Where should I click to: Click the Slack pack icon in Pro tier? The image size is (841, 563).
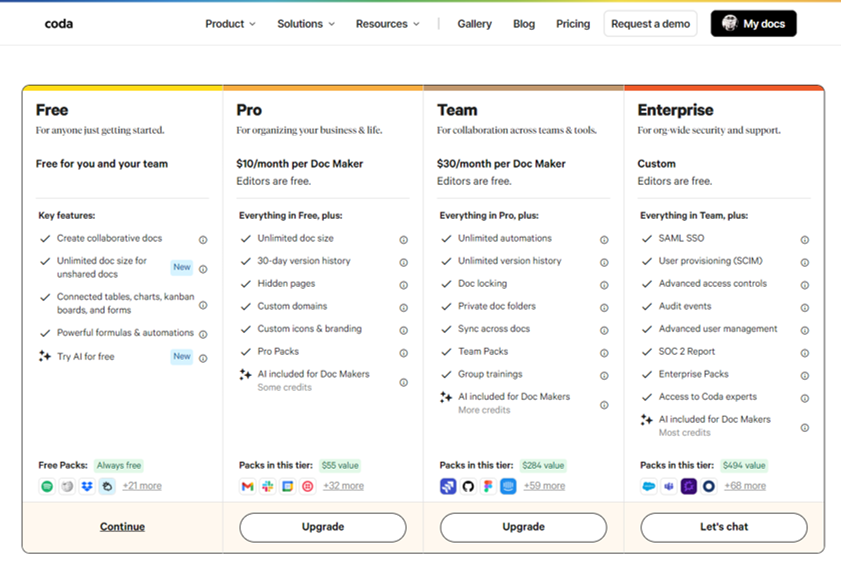click(268, 486)
